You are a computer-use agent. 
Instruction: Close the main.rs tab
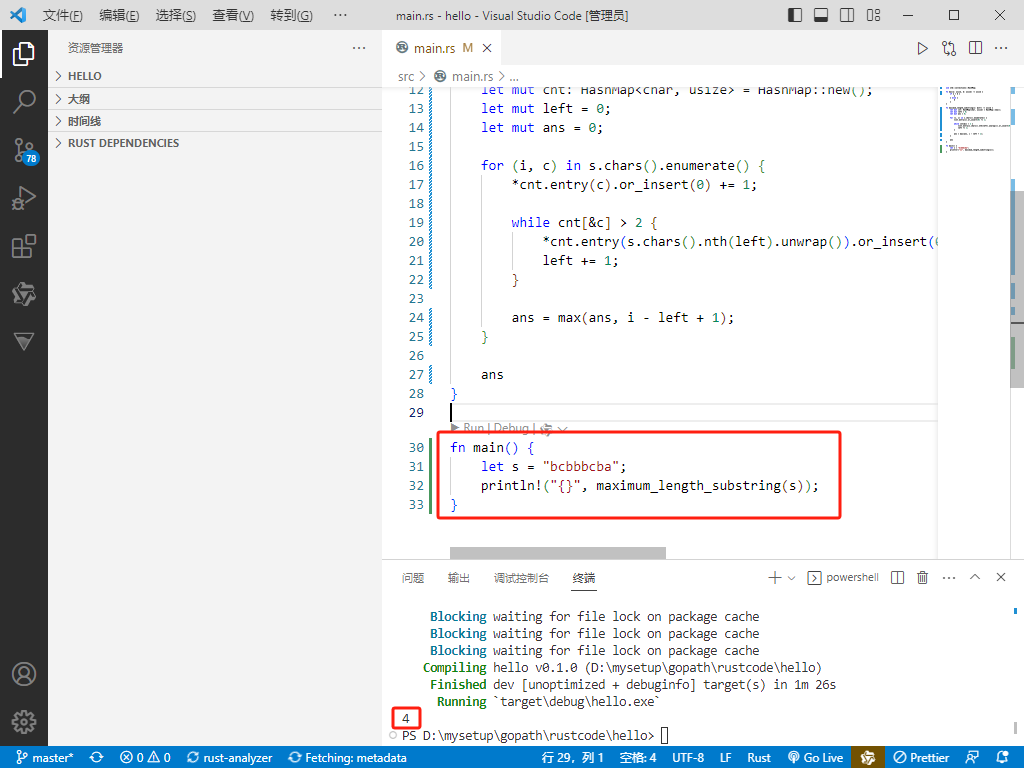[487, 48]
